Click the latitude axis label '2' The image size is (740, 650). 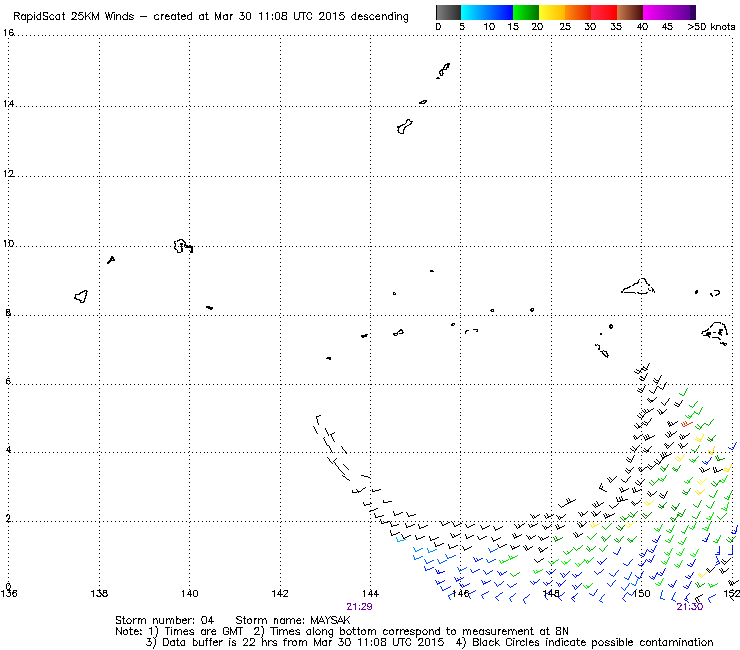[x=8, y=519]
